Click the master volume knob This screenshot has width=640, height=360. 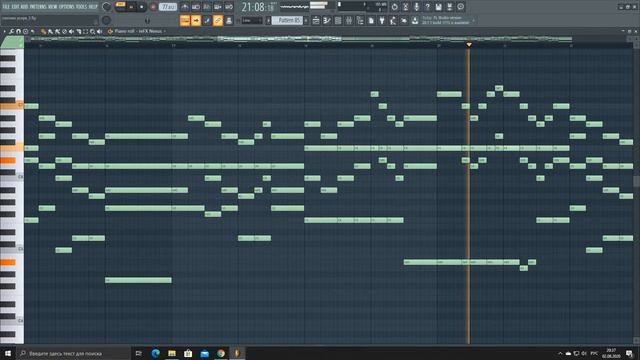(106, 7)
